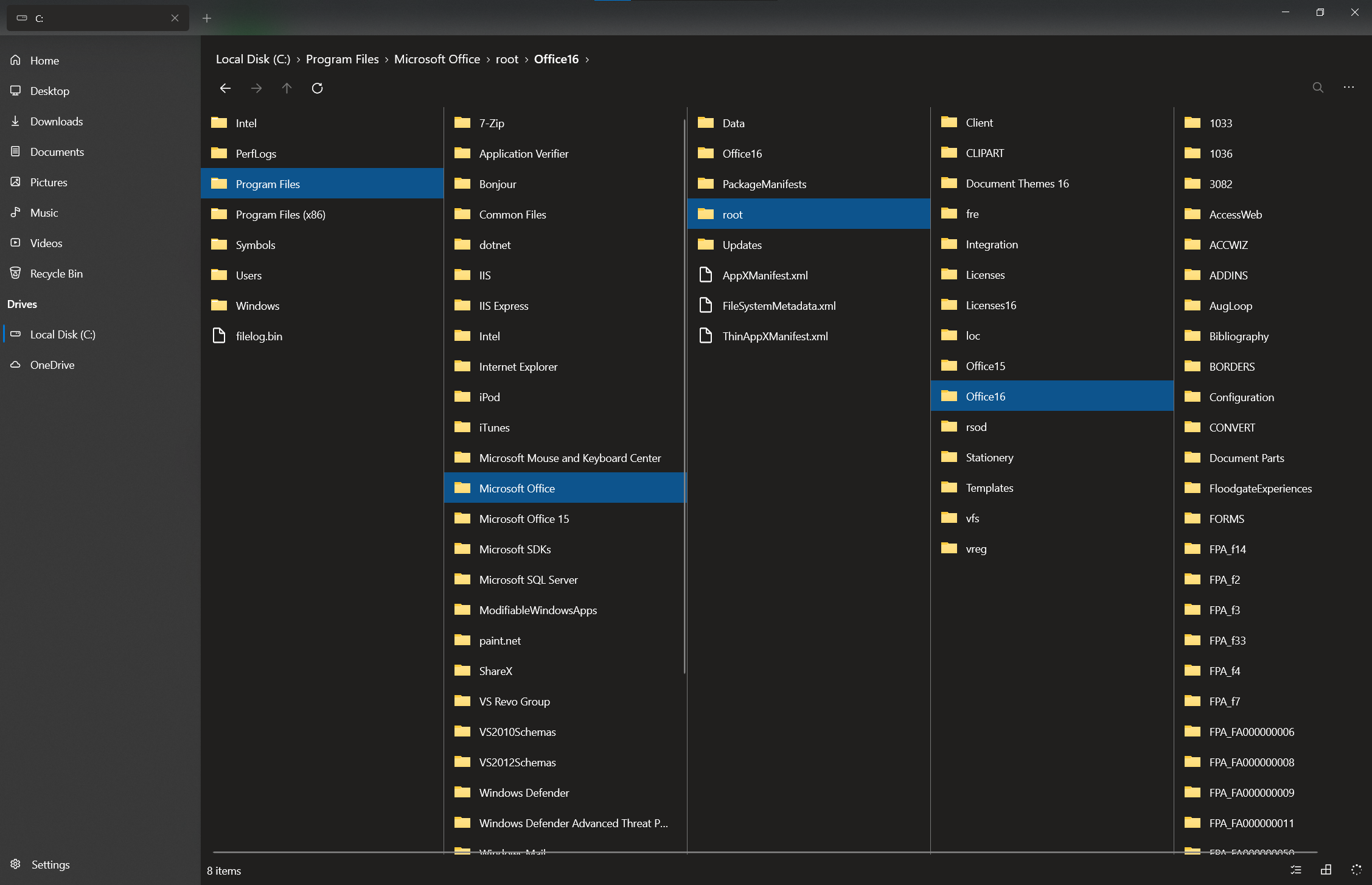Select the 7-Zip folder

tap(565, 123)
